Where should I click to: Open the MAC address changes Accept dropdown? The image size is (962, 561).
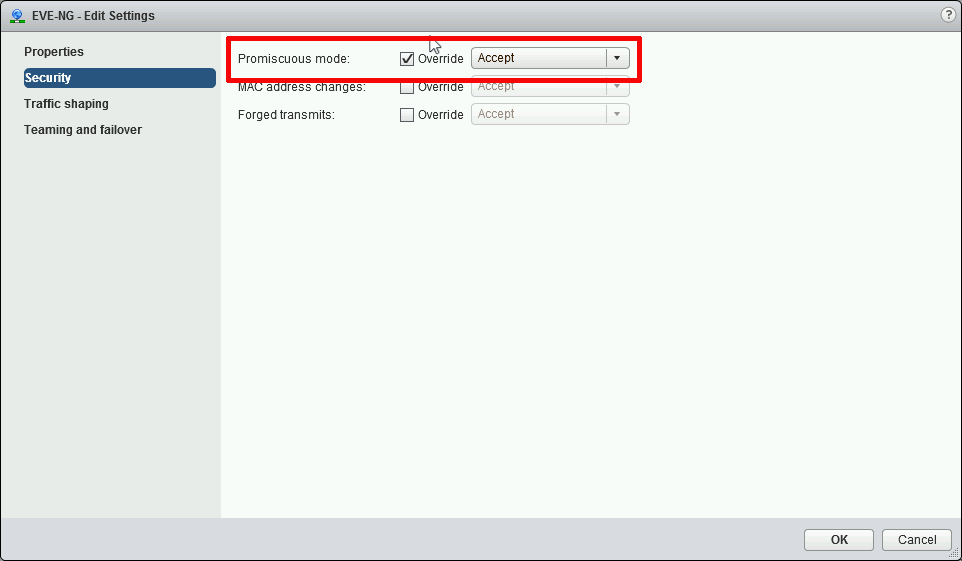[550, 87]
